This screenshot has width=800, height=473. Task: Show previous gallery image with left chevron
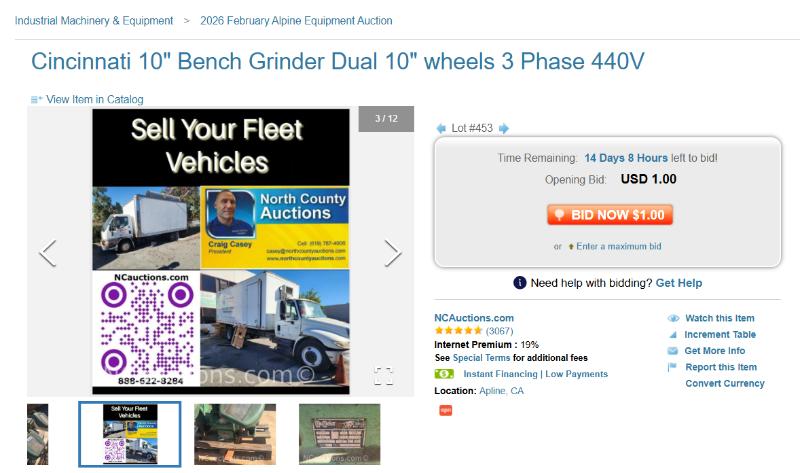[x=48, y=254]
